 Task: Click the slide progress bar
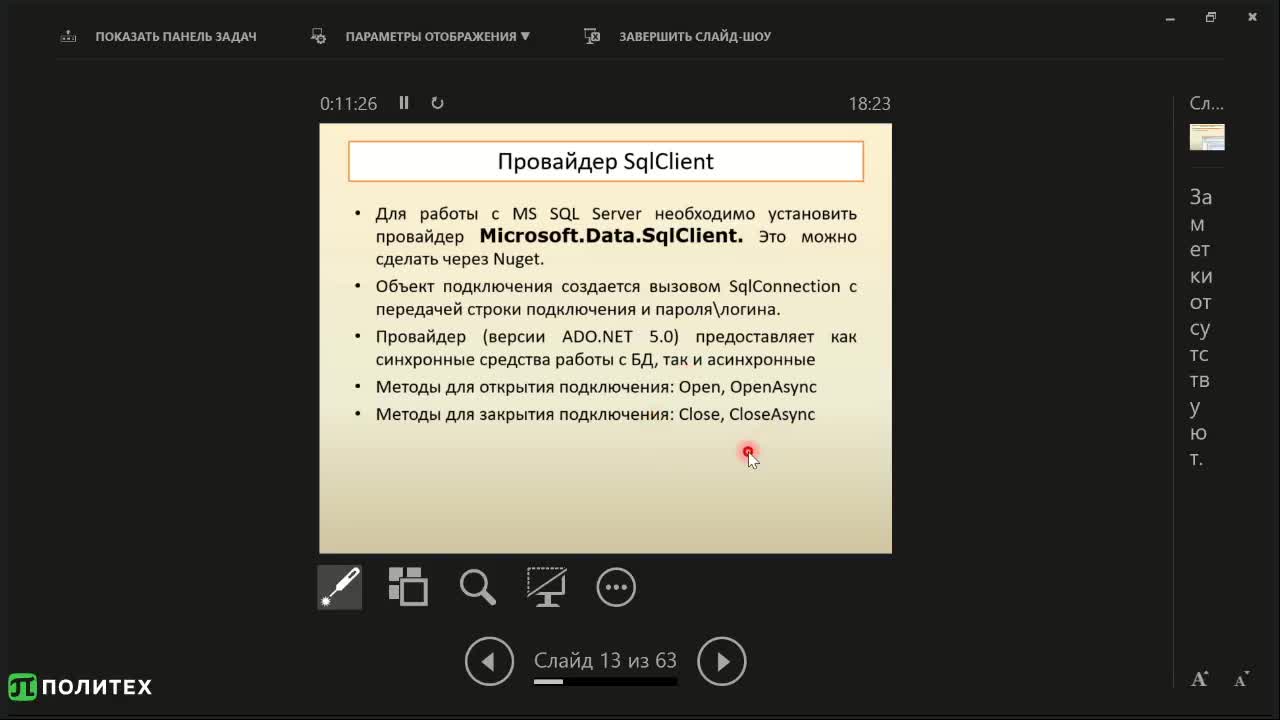605,682
